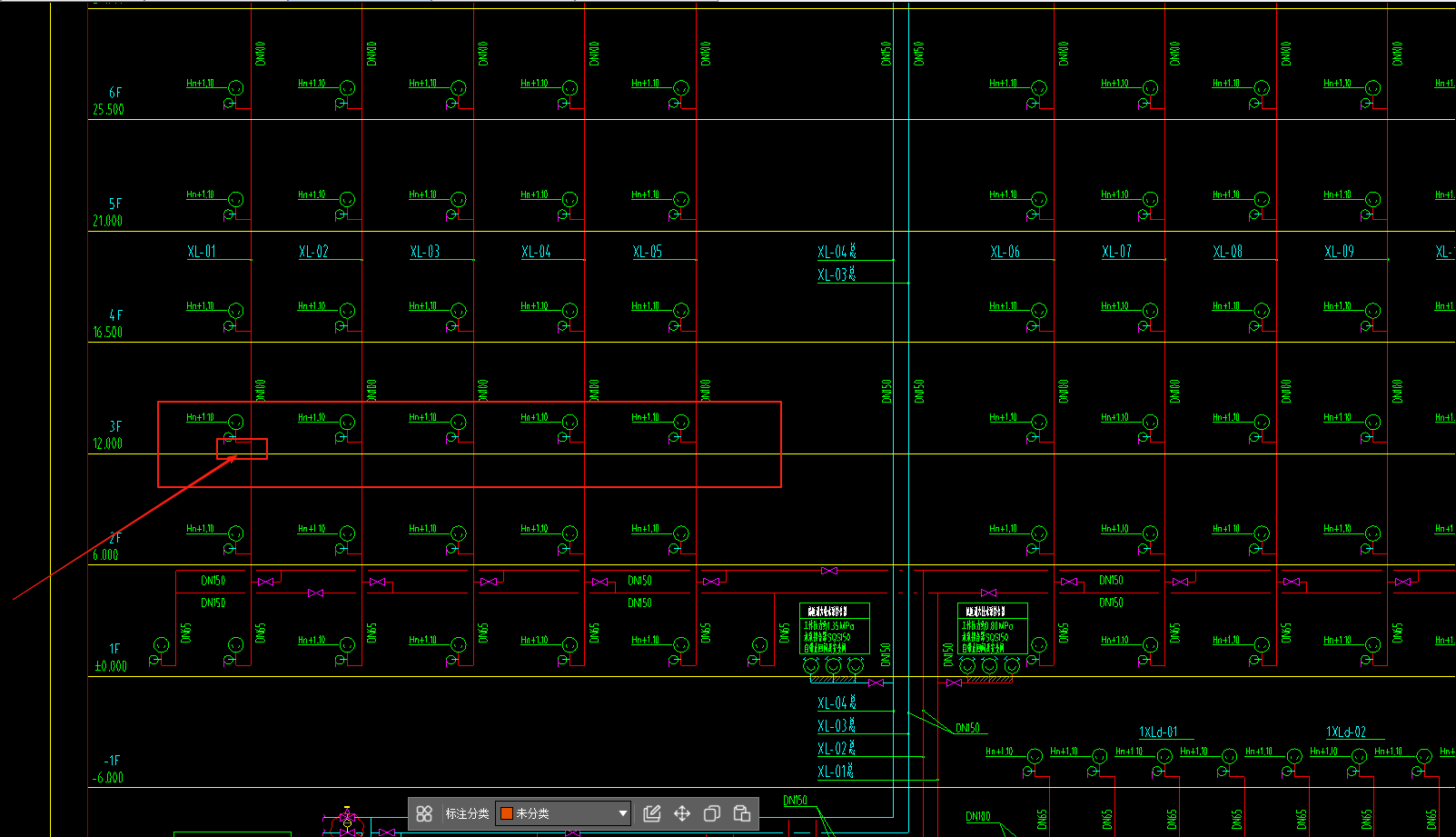Click the 1XLd-01 label
1456x837 pixels.
(x=1159, y=732)
